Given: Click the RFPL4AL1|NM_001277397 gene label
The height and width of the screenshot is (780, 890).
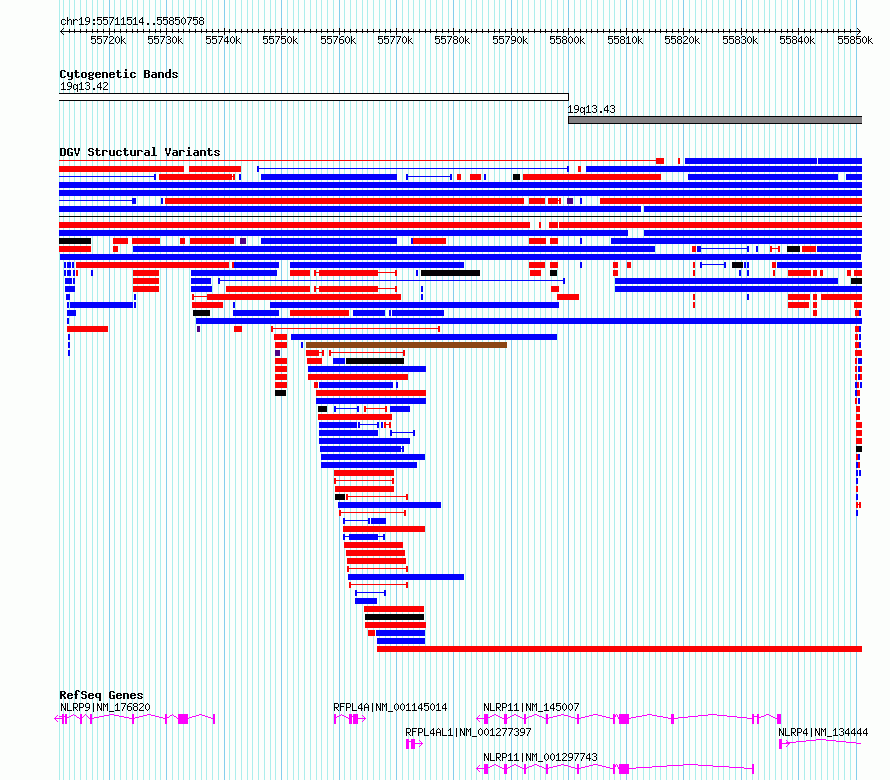Looking at the screenshot, I should 468,732.
